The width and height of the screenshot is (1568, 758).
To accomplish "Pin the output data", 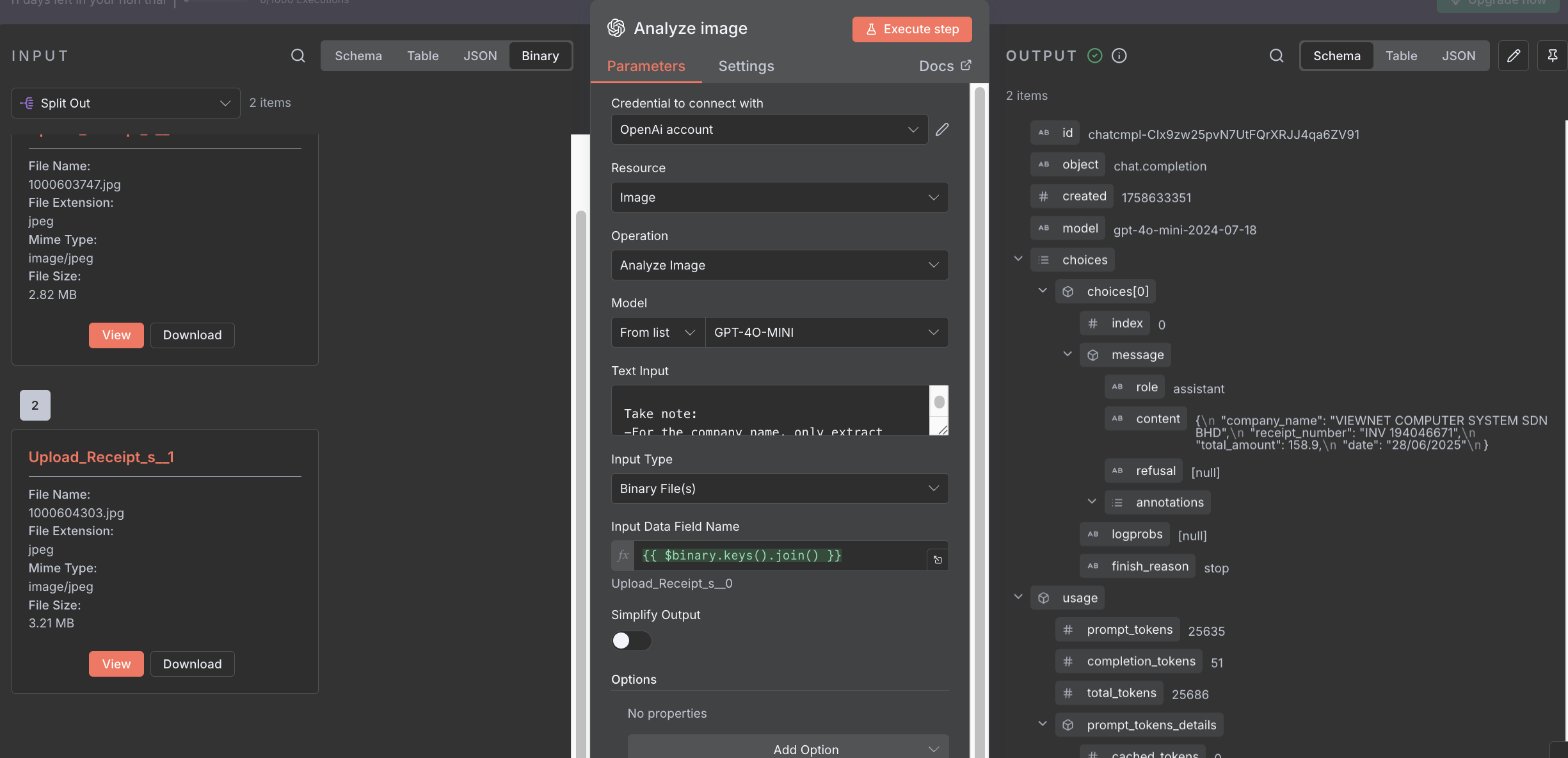I will point(1552,56).
